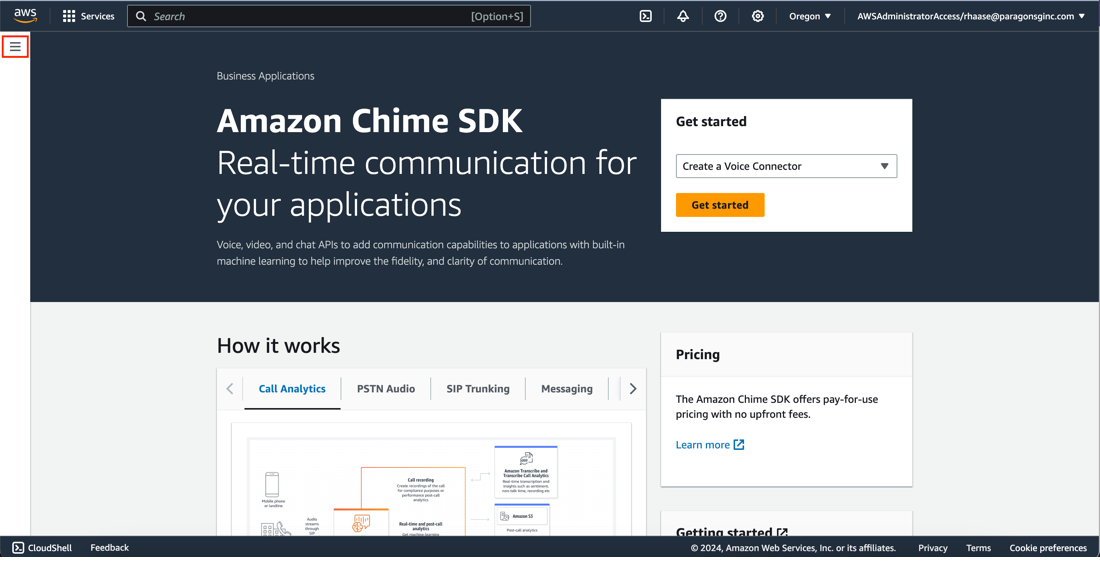Click the magnifier icon in Search
This screenshot has width=1100, height=562.
tap(141, 16)
